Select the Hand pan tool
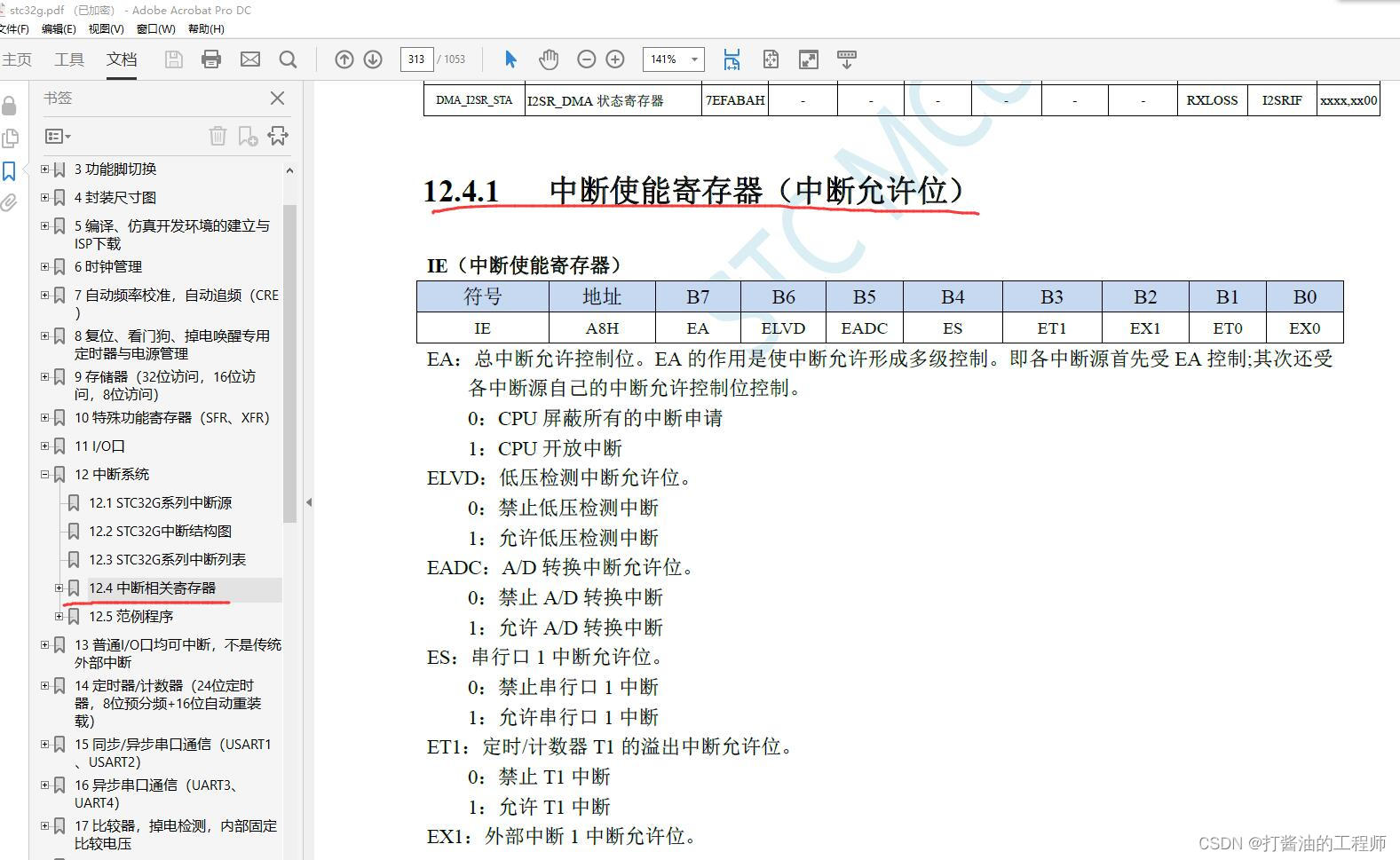This screenshot has height=860, width=1400. (x=549, y=59)
